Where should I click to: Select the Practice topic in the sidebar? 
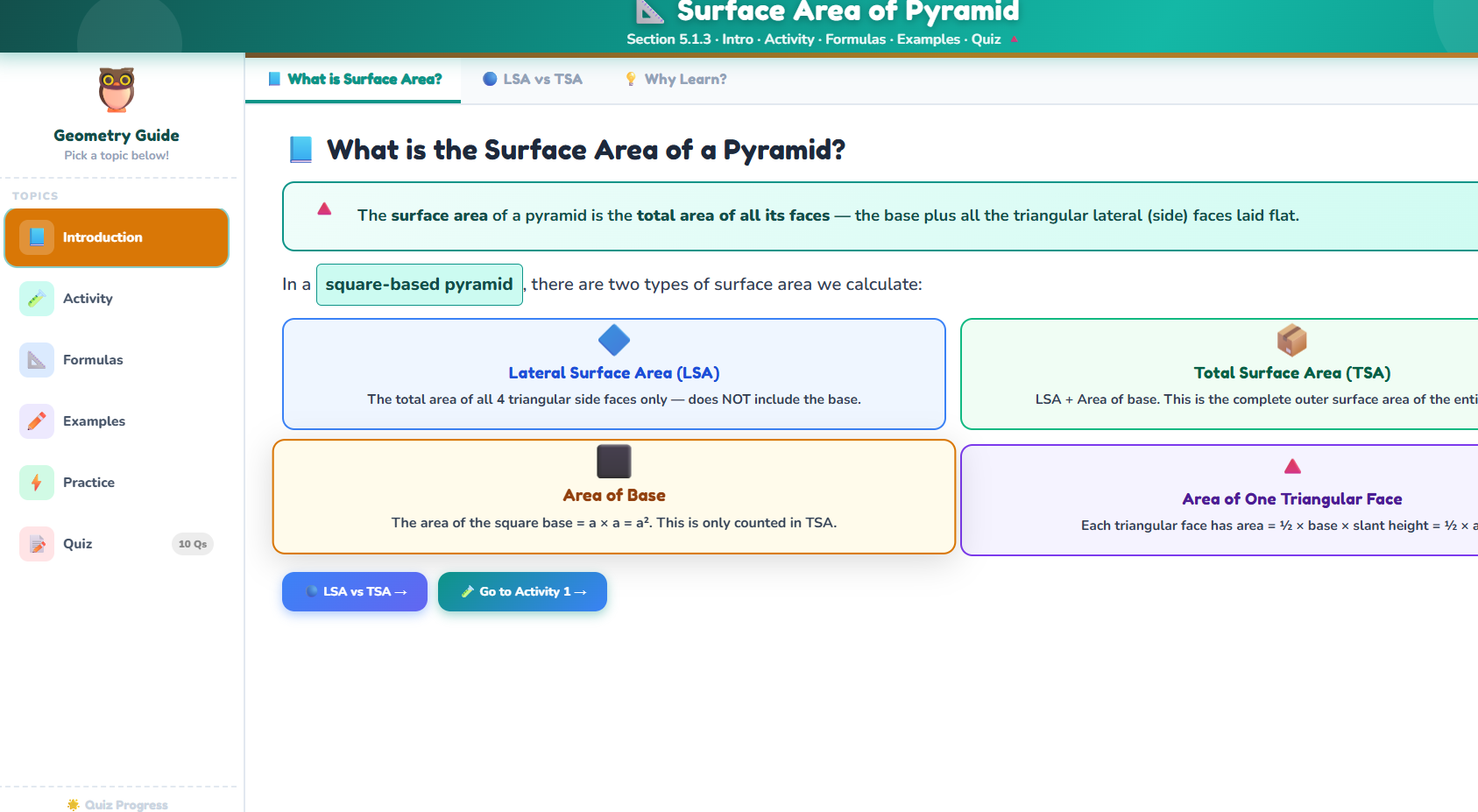88,482
